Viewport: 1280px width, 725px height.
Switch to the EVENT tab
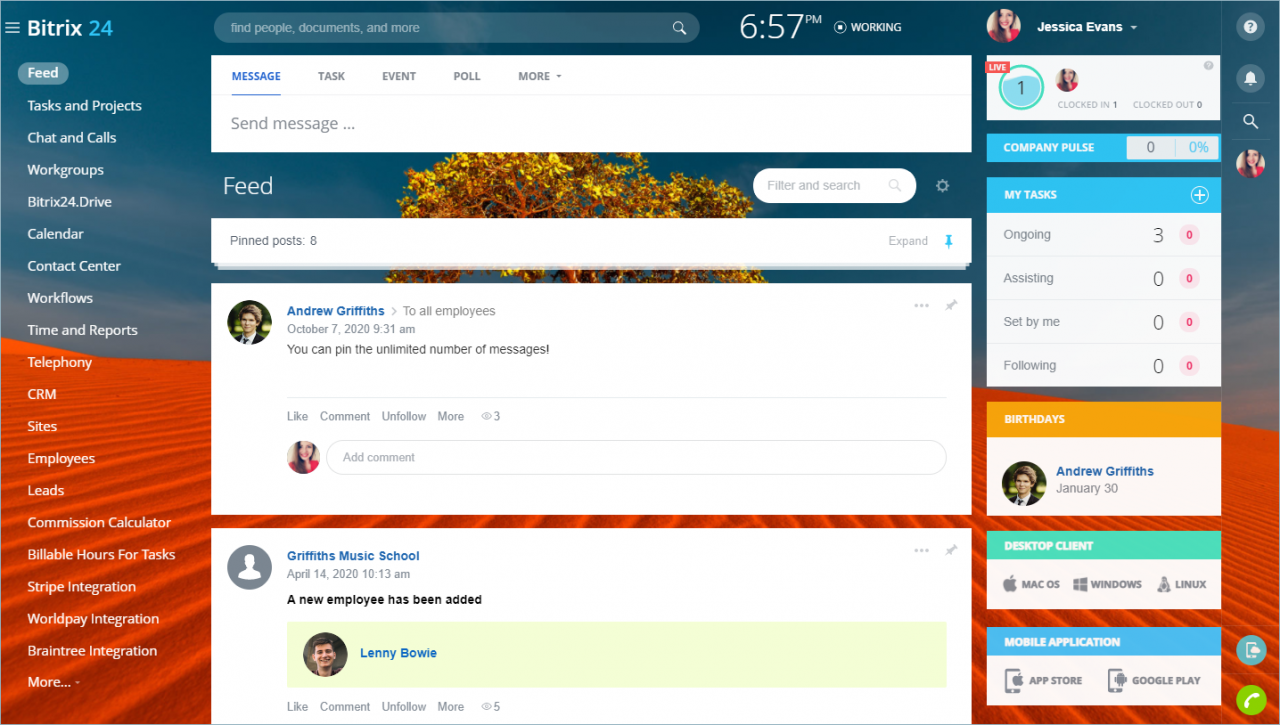[x=399, y=76]
